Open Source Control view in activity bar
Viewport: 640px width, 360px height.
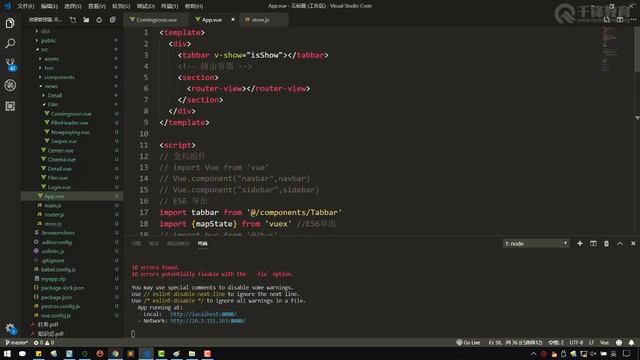tap(10, 64)
